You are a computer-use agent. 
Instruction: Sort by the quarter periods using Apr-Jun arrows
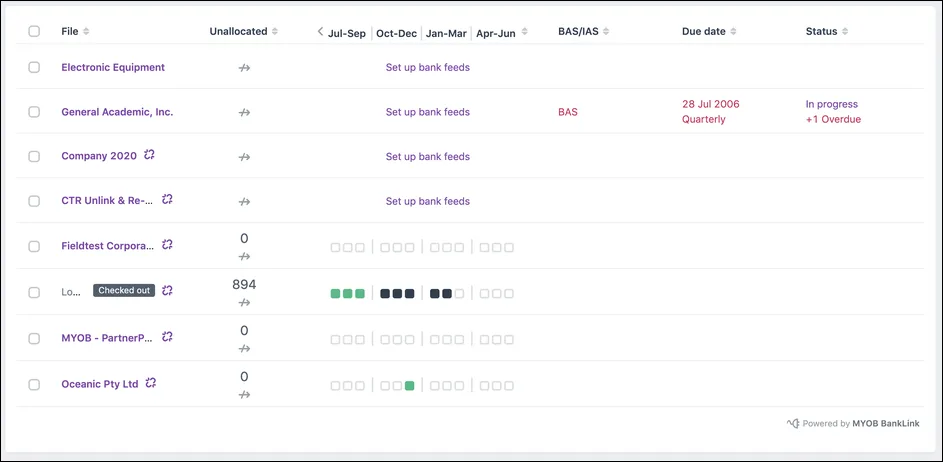[x=524, y=31]
